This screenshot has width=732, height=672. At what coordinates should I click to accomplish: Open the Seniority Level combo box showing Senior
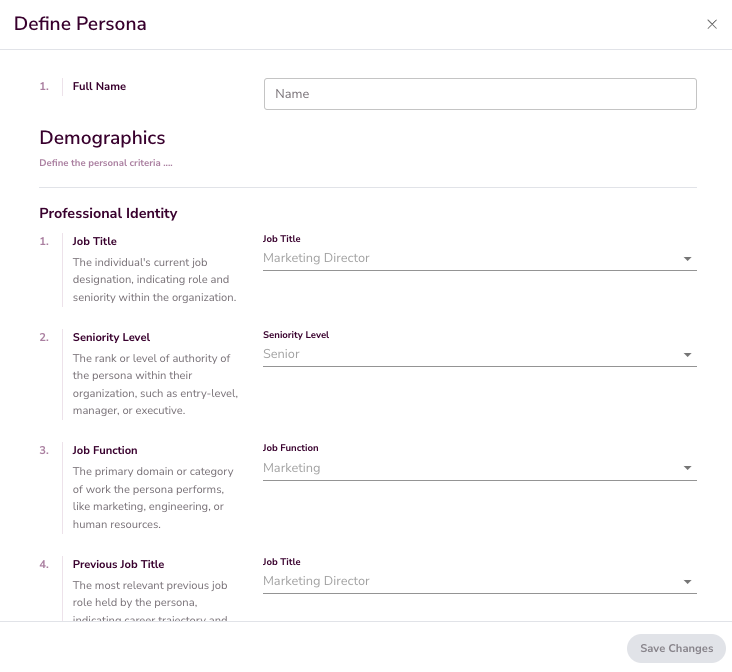[470, 354]
